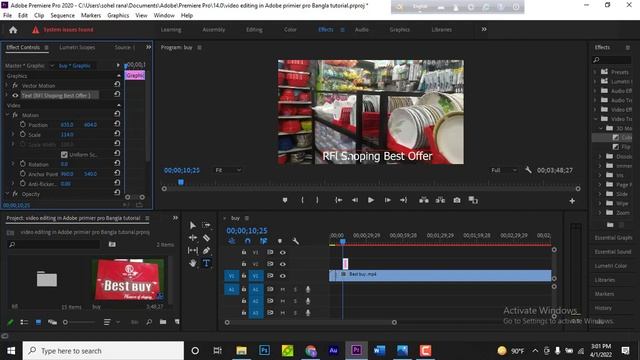Expand the Presets effects folder
Viewport: 640px width, 360px height.
coord(595,72)
